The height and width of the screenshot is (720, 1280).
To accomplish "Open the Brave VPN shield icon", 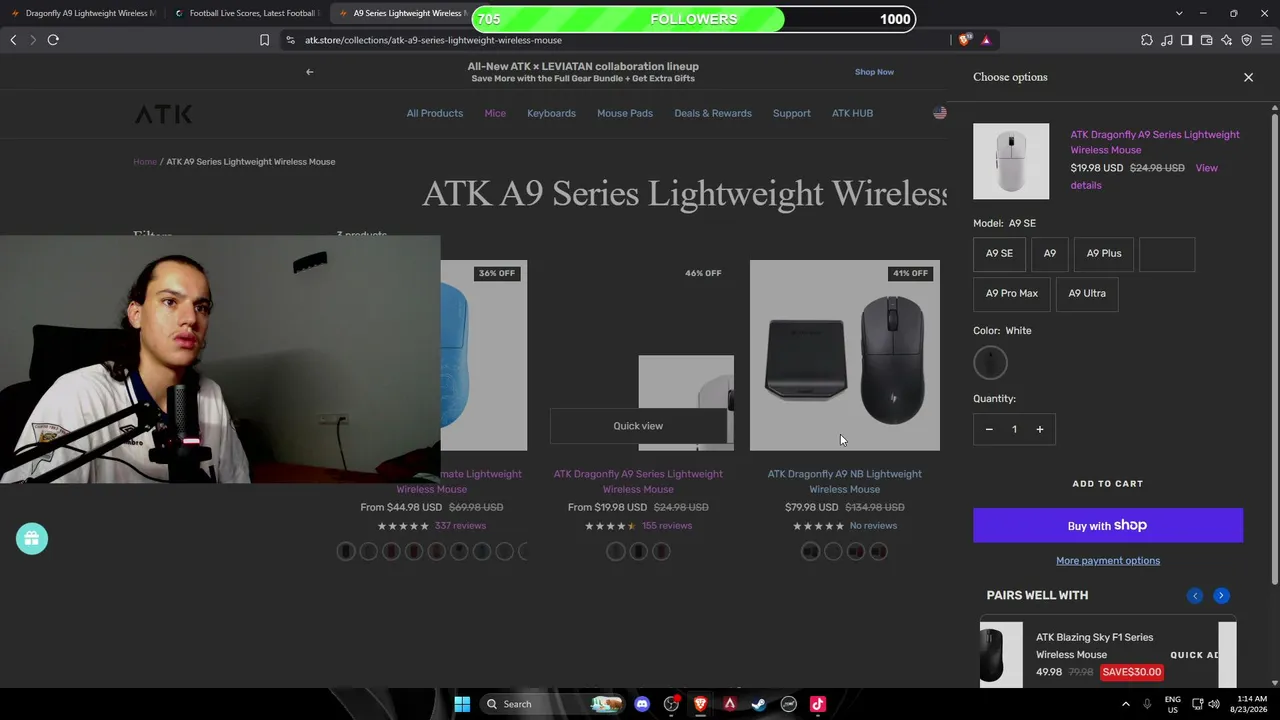I will click(x=1246, y=40).
